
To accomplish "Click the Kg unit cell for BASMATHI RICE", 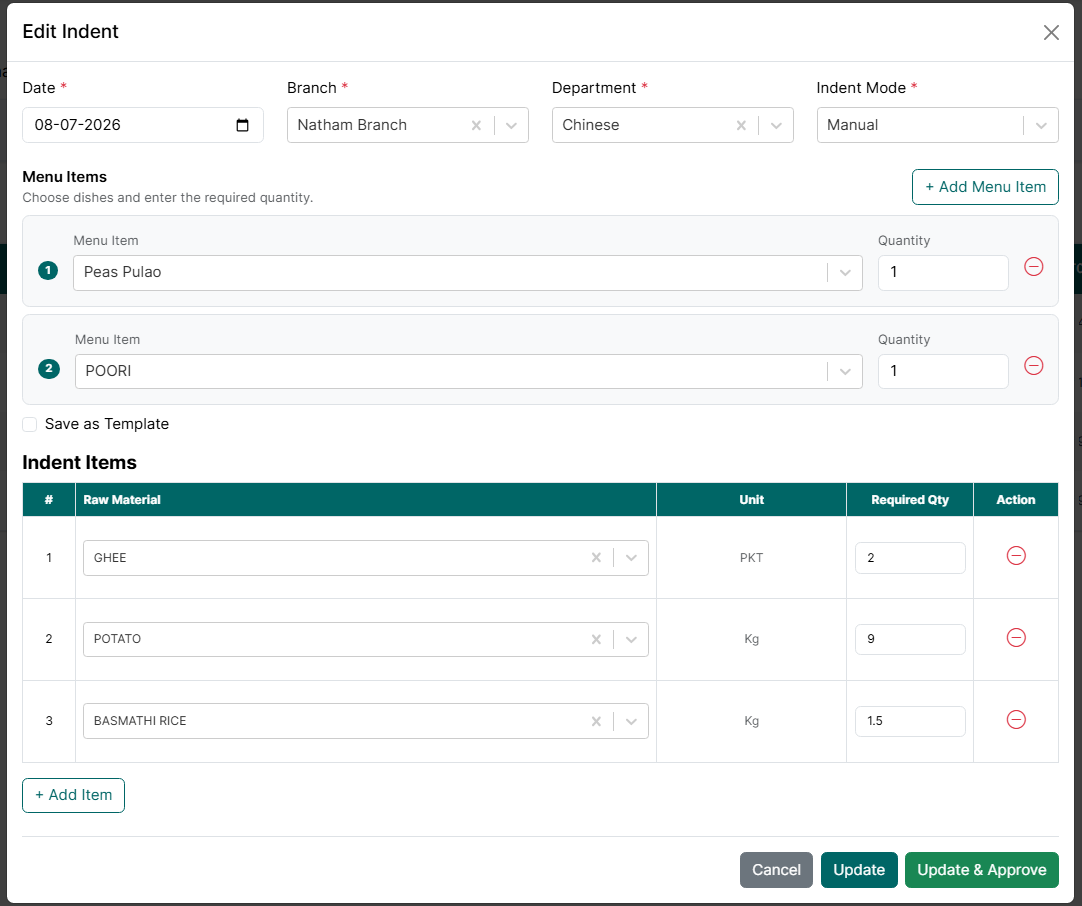I will click(x=751, y=721).
